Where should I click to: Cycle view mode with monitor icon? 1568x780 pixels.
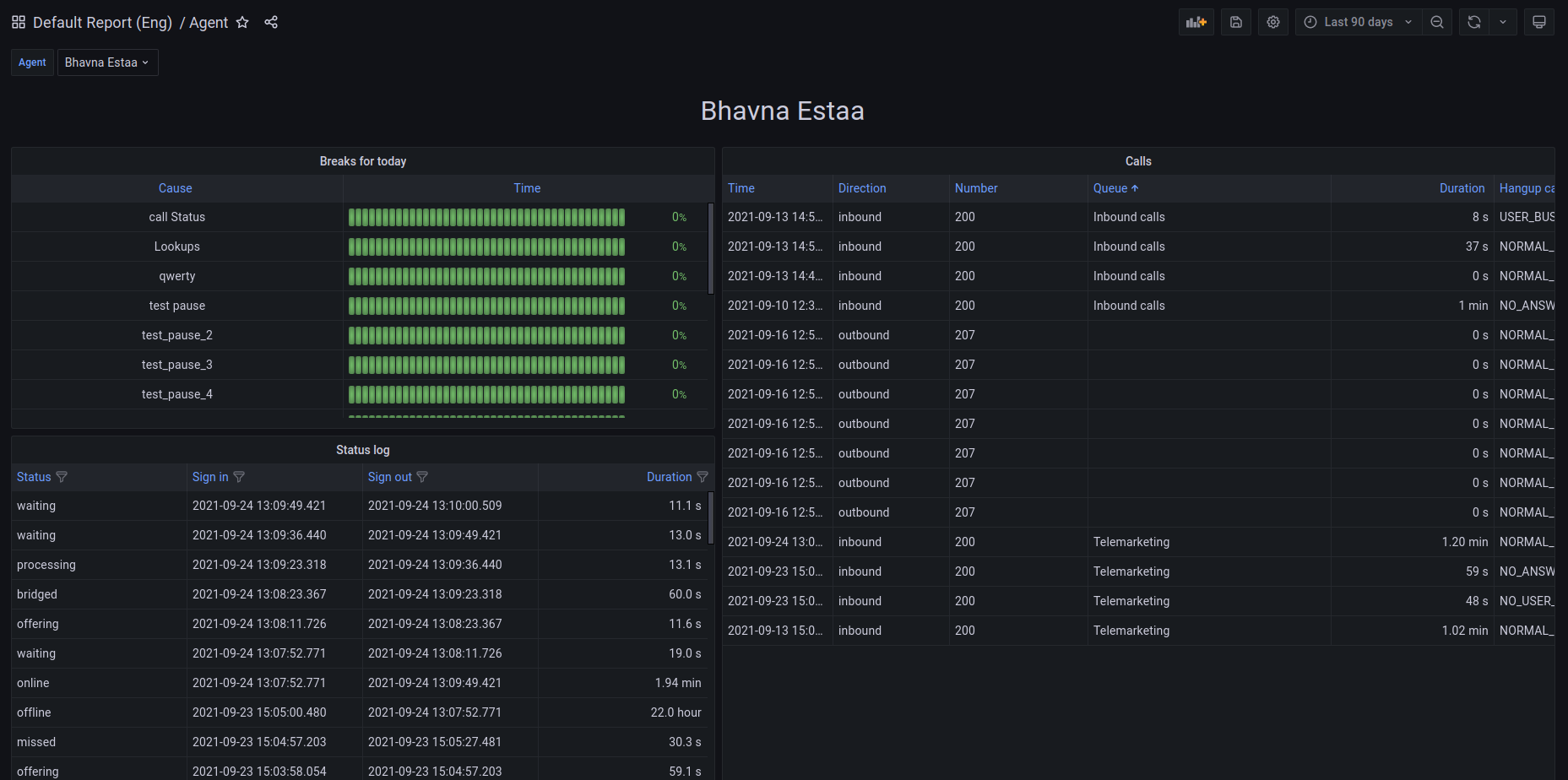(1539, 22)
